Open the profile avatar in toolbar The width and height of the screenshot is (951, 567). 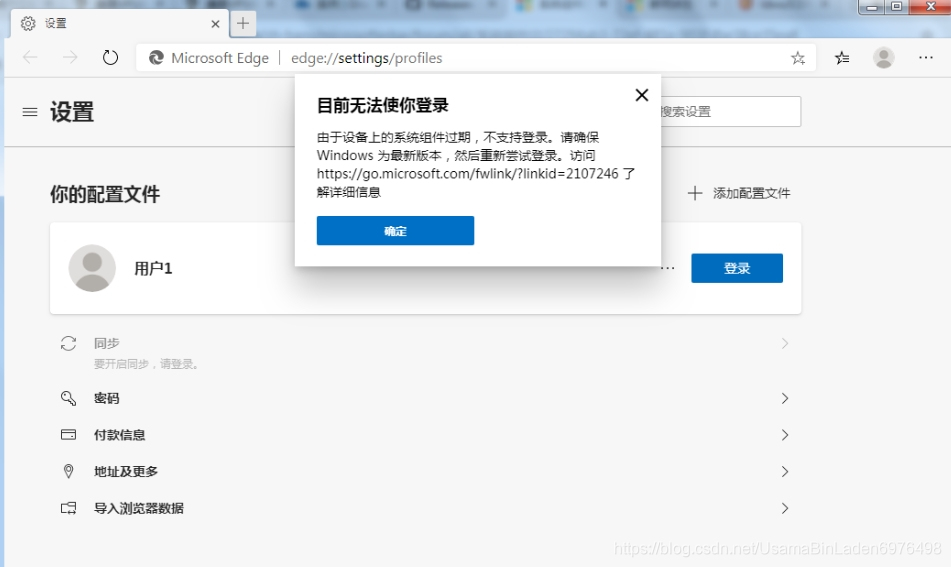pos(884,58)
